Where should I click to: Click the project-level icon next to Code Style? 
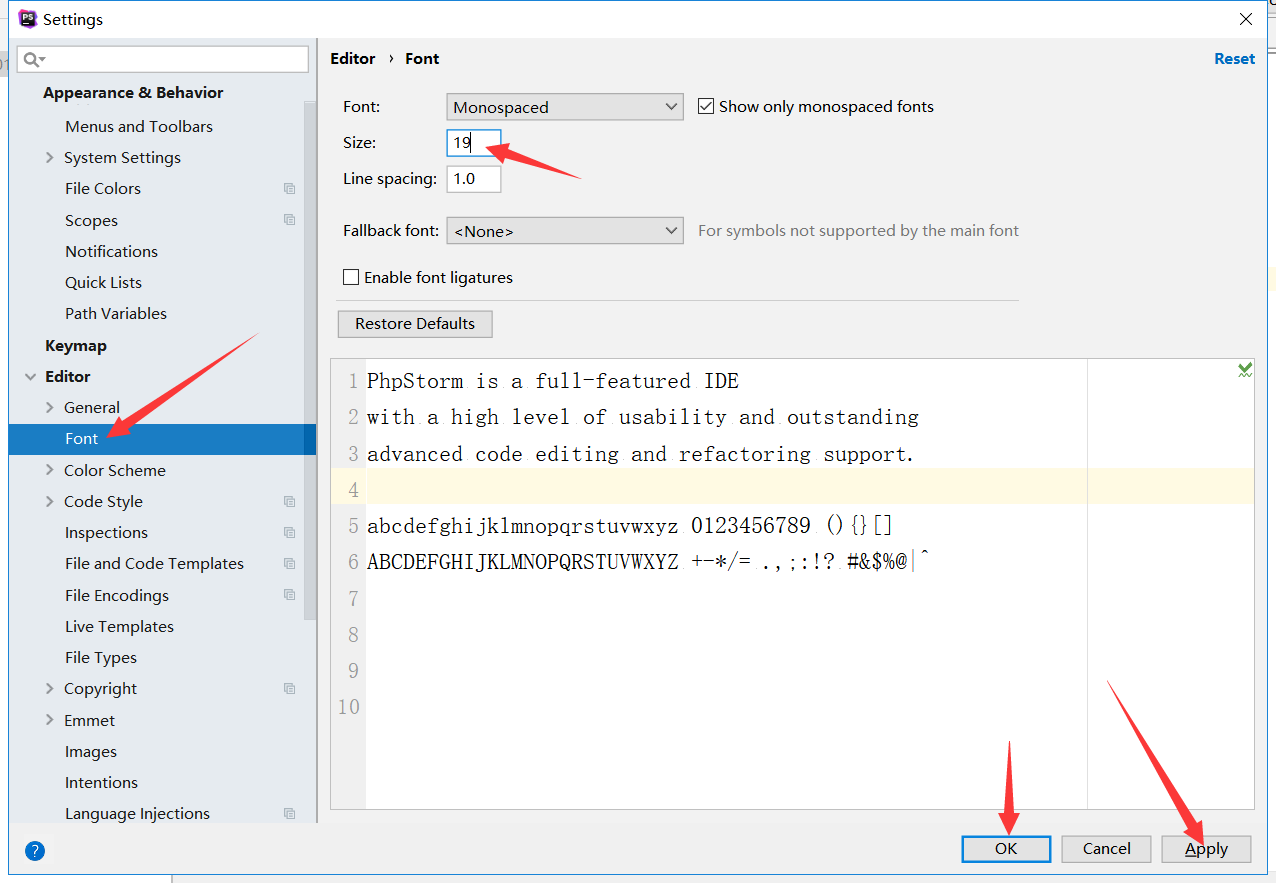click(x=289, y=501)
